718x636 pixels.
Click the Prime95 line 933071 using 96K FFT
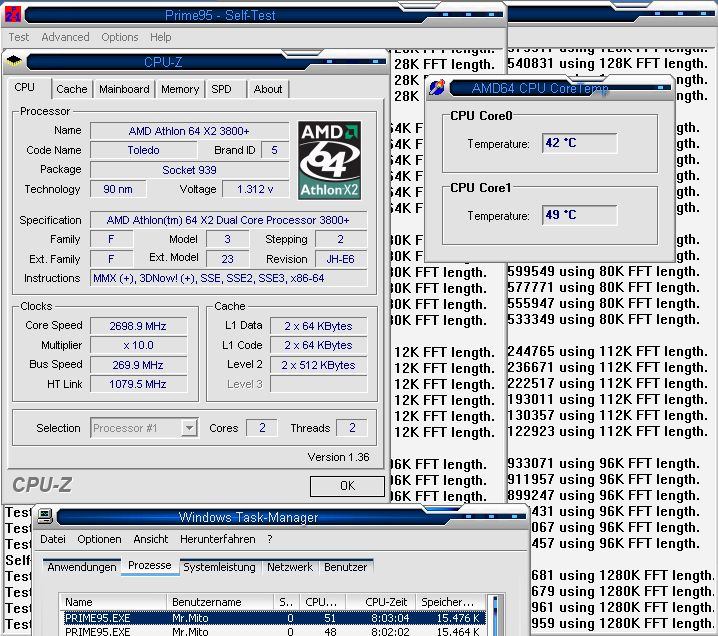click(x=604, y=463)
